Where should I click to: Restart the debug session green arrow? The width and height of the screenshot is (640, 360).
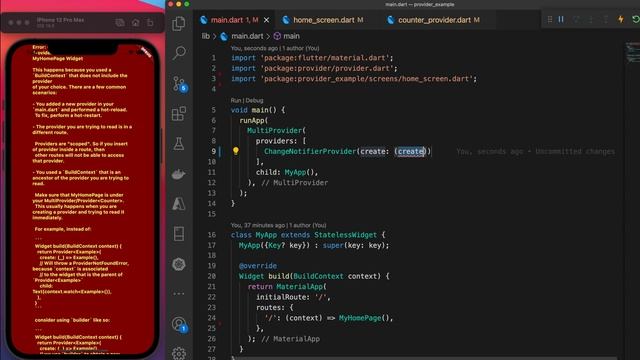tap(635, 19)
